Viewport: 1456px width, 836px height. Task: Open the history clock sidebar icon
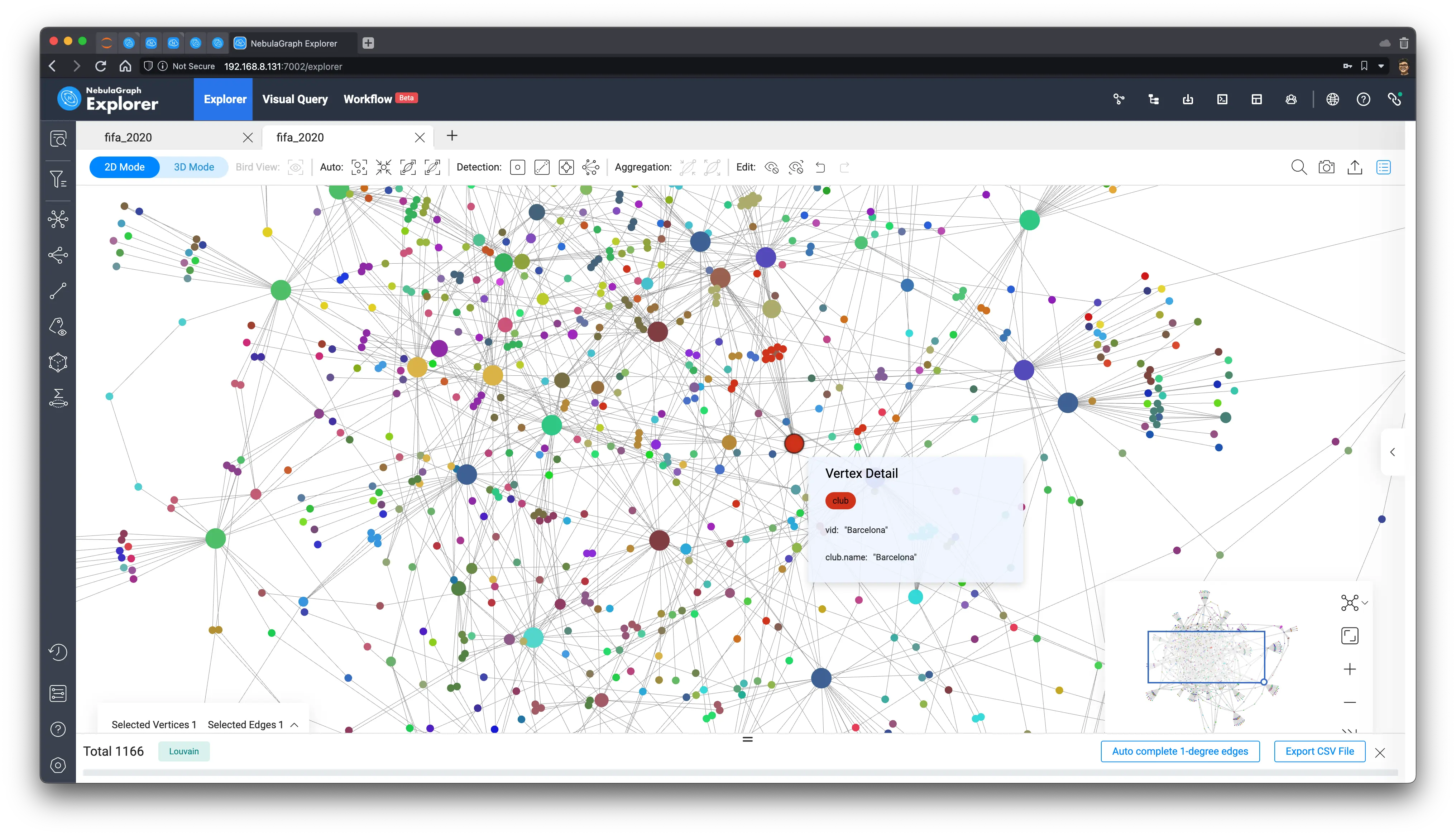tap(58, 652)
